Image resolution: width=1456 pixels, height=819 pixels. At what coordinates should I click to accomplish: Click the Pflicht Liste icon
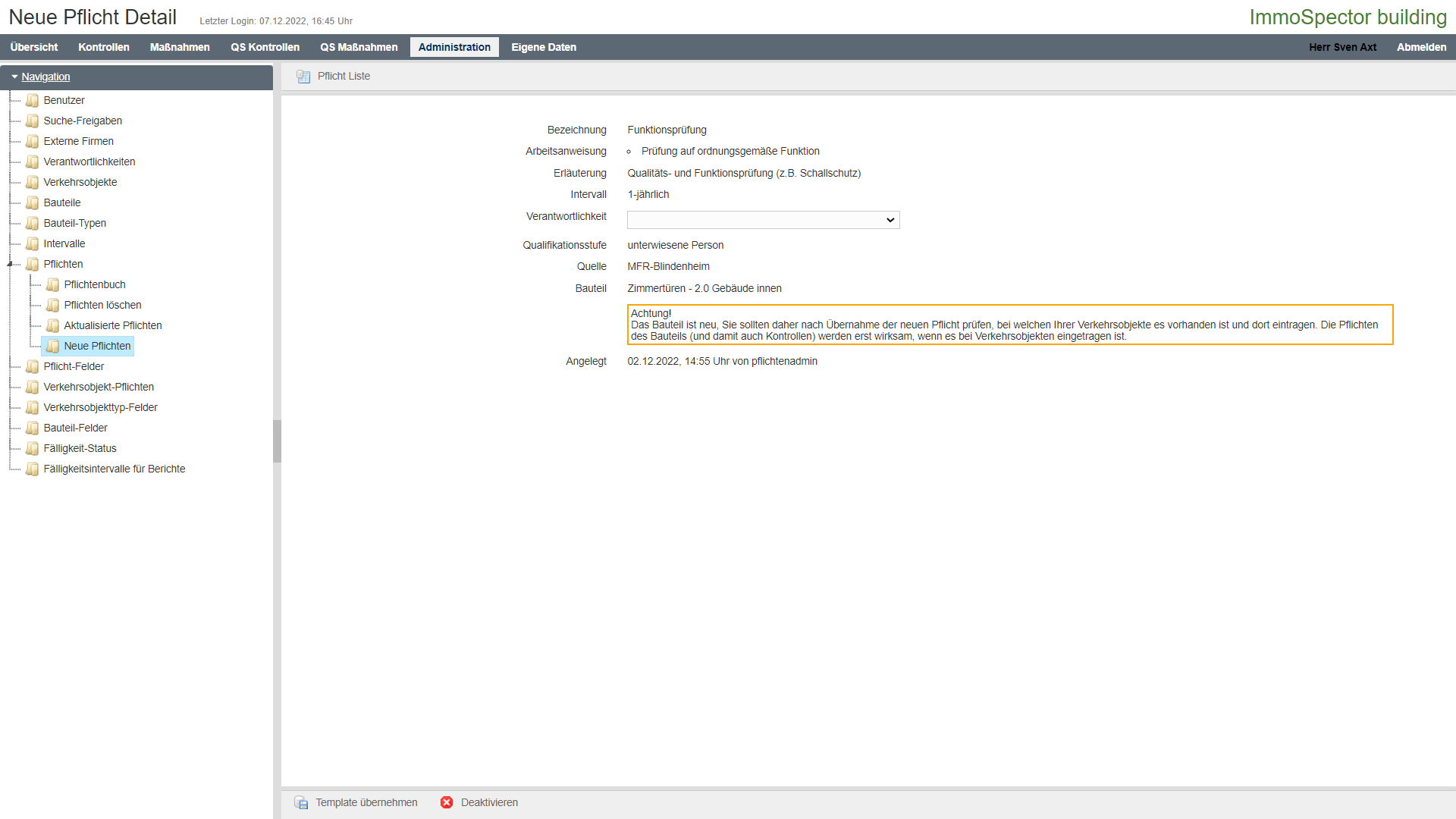coord(303,77)
